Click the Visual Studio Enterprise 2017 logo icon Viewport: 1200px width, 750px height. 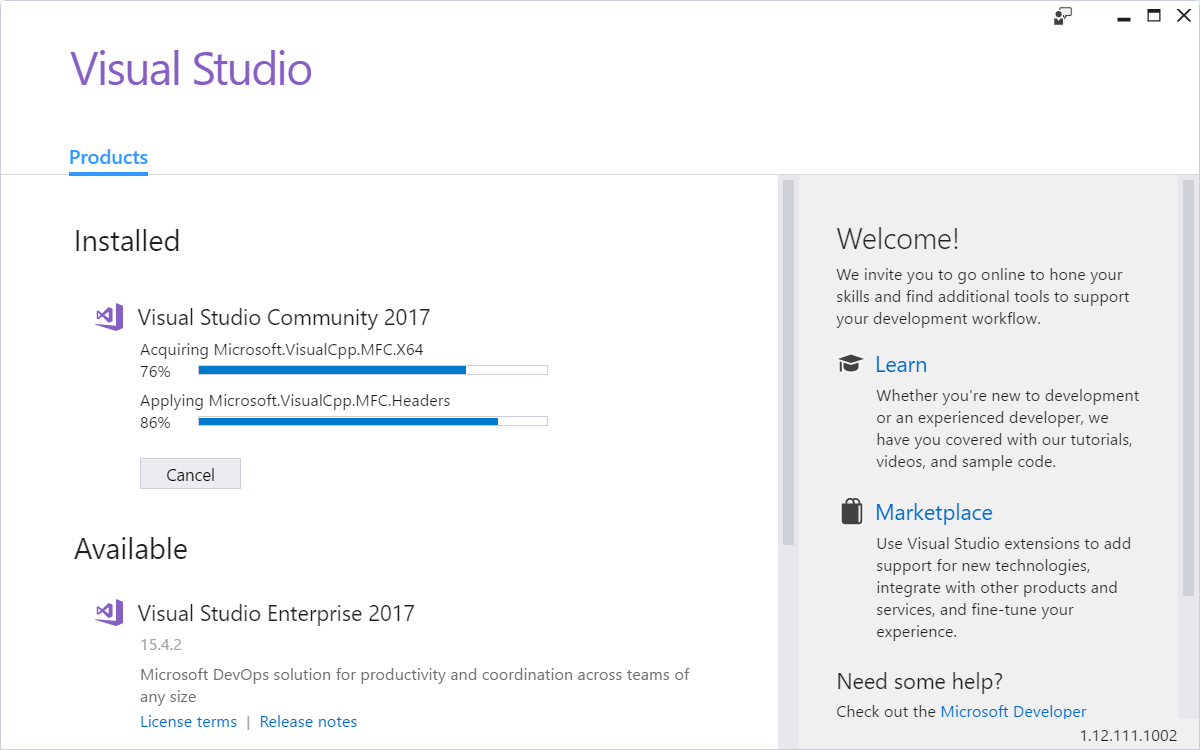(109, 613)
